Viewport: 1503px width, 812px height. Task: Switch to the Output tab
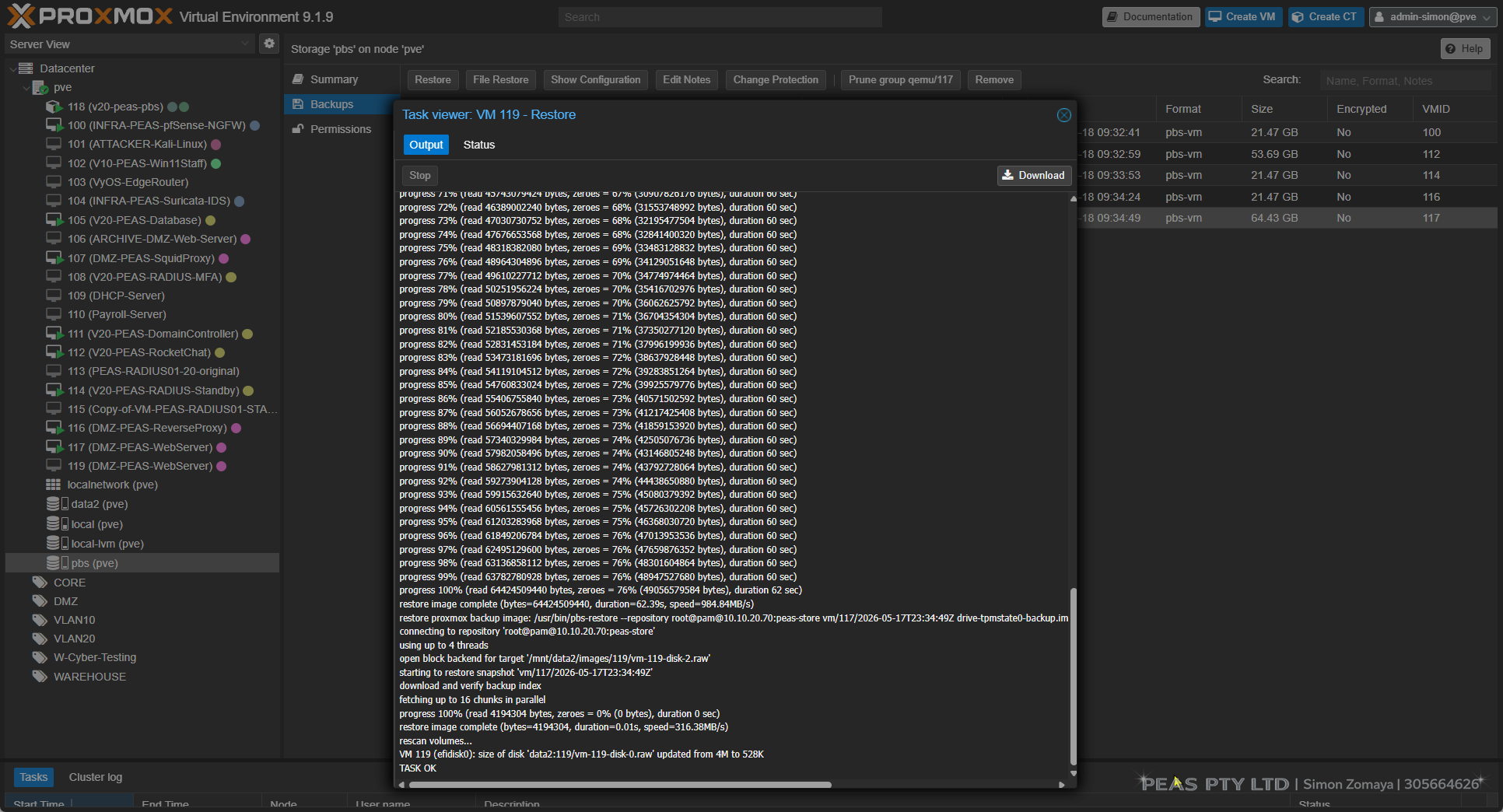point(426,145)
